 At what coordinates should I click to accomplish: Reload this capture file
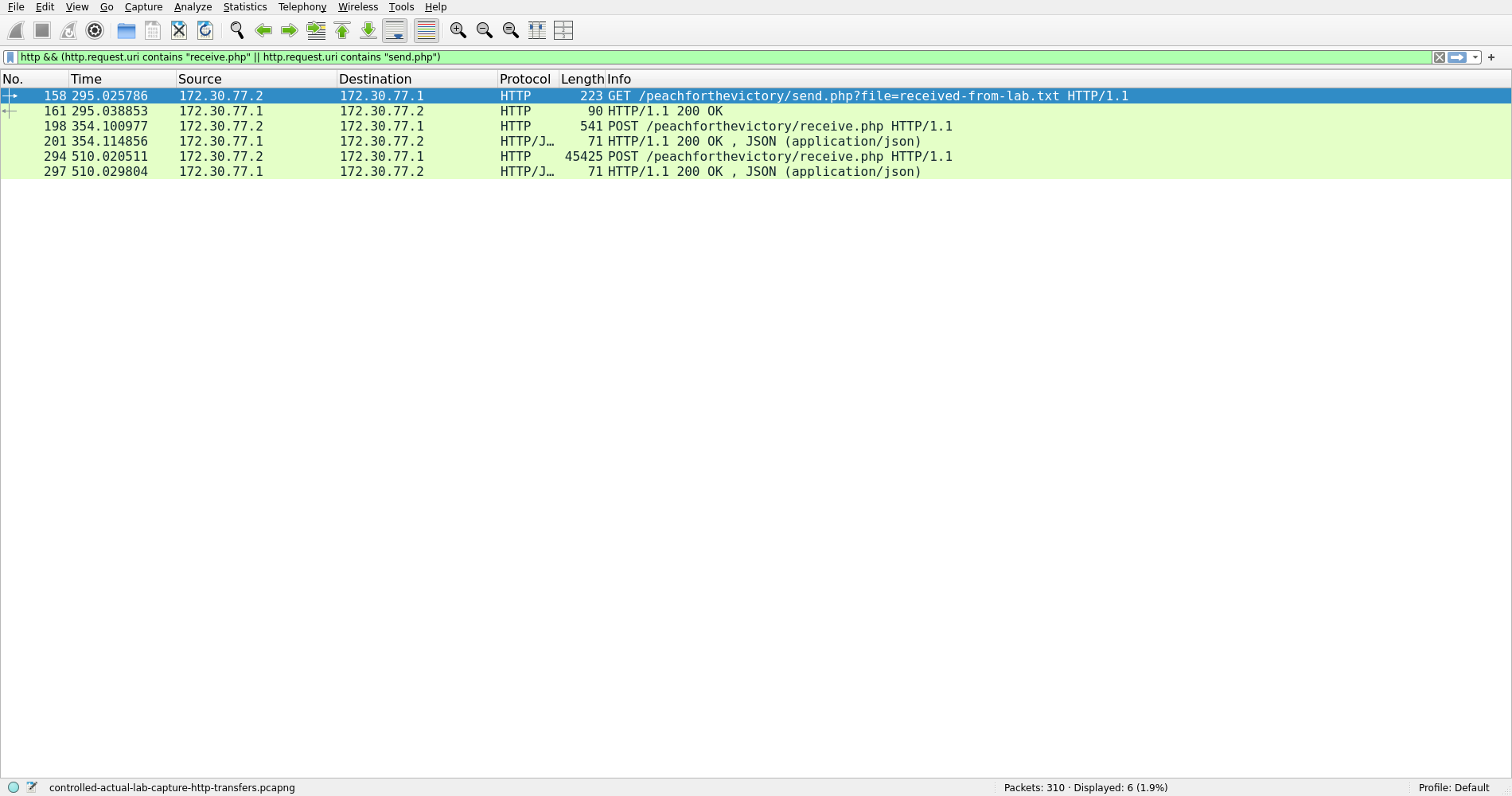205,31
